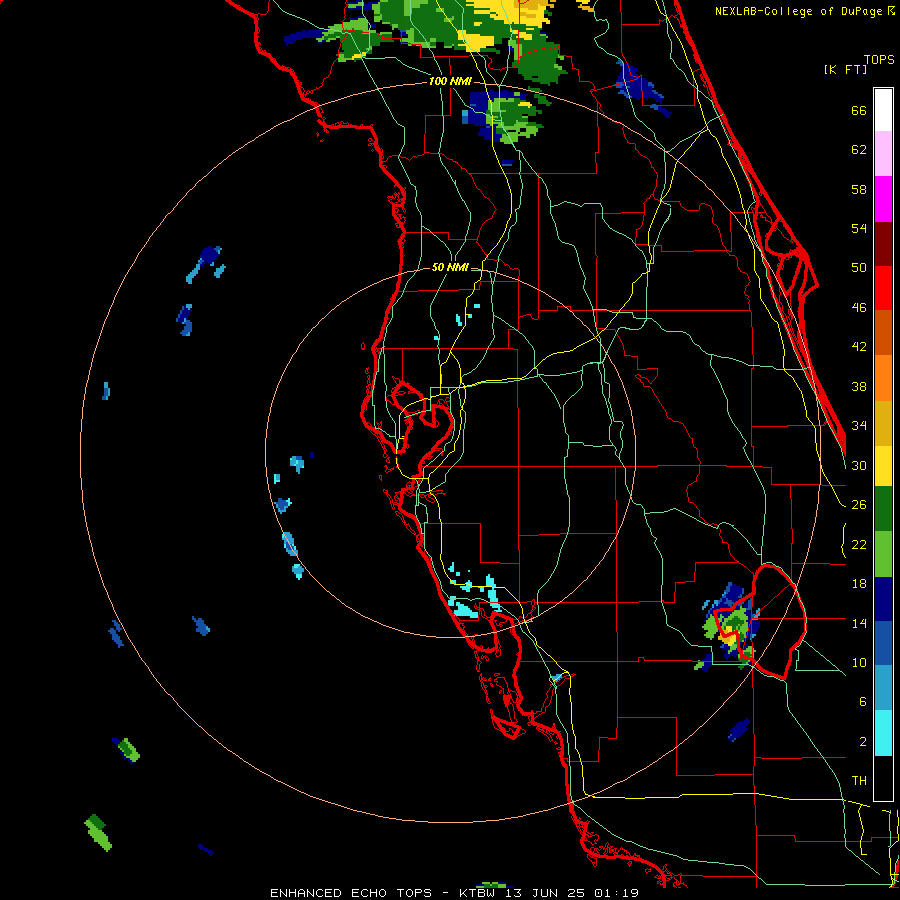
Task: Click the [K FT] units label
Action: (845, 69)
